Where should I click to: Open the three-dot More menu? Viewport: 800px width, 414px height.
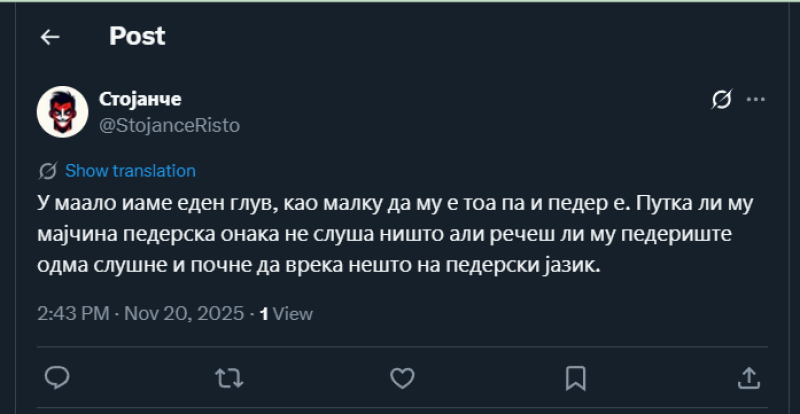pos(756,99)
